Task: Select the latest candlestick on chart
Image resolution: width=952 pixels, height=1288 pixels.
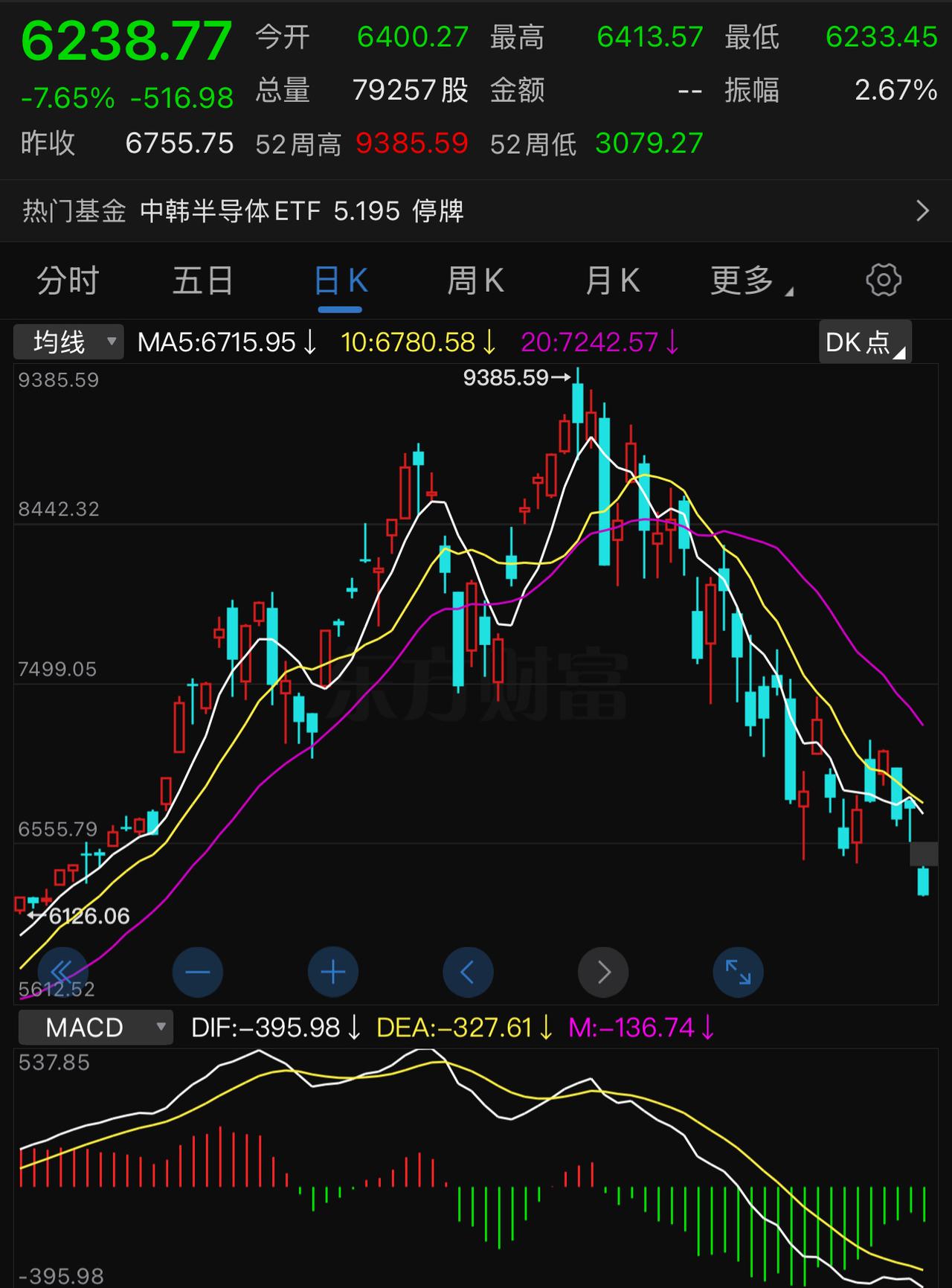Action: (924, 882)
